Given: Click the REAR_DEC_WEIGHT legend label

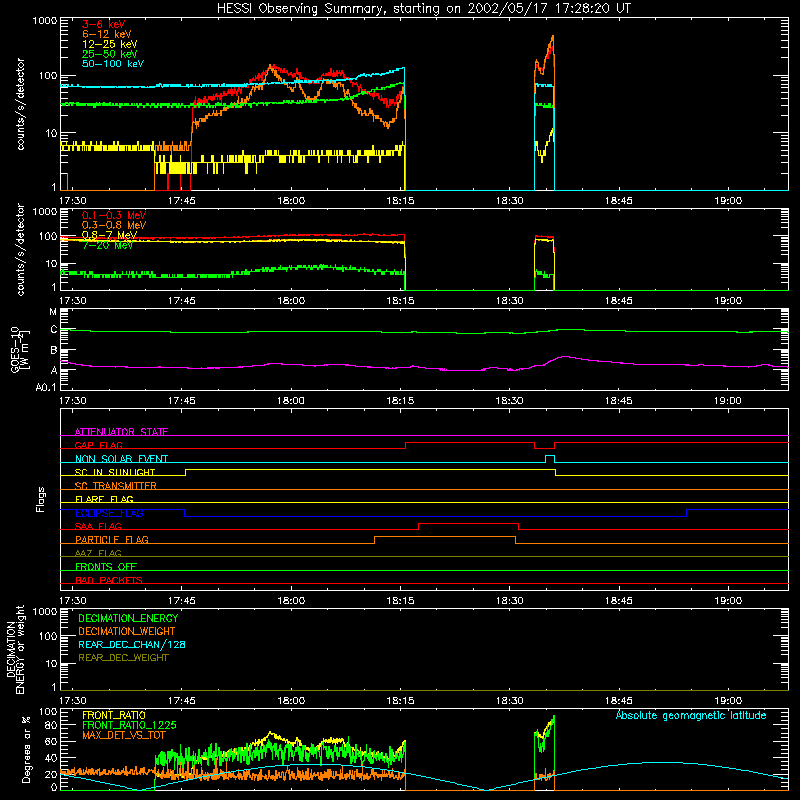Looking at the screenshot, I should click(123, 658).
